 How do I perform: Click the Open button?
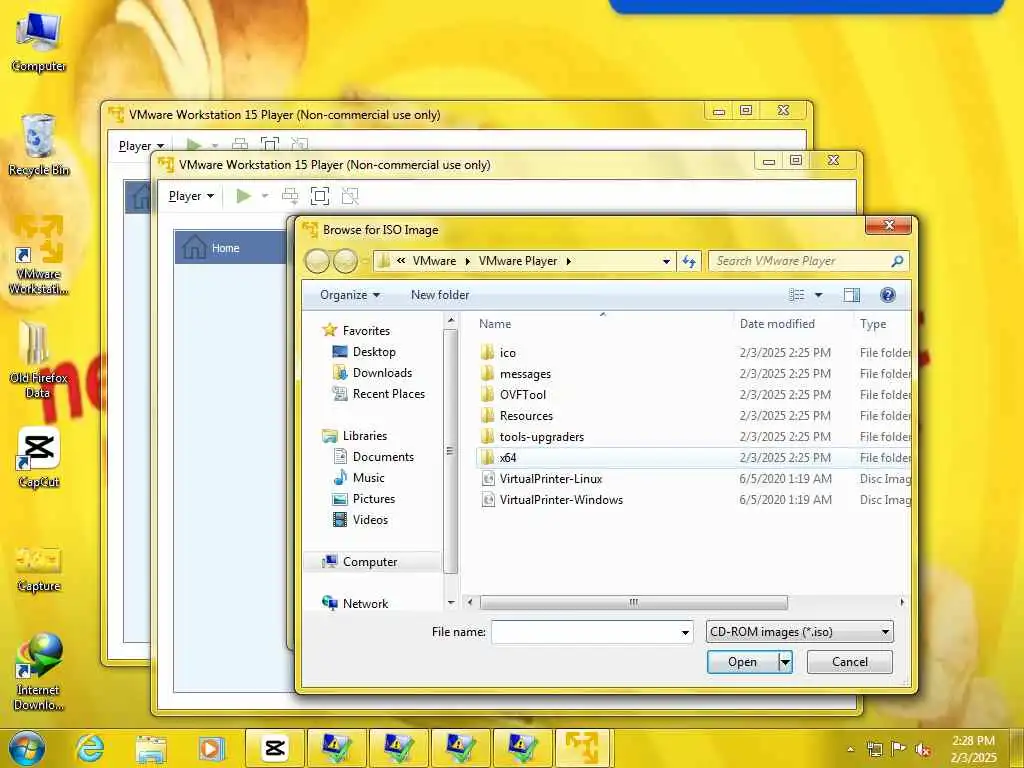click(x=743, y=662)
